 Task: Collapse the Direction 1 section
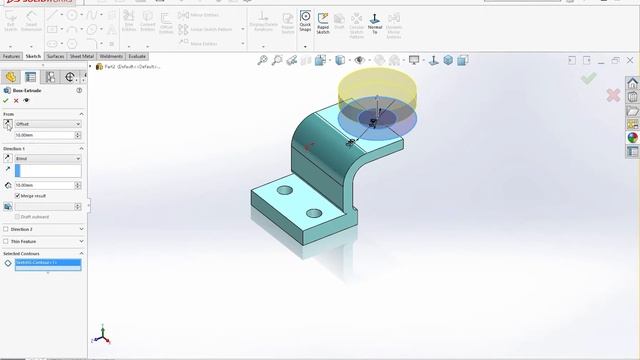tap(81, 149)
